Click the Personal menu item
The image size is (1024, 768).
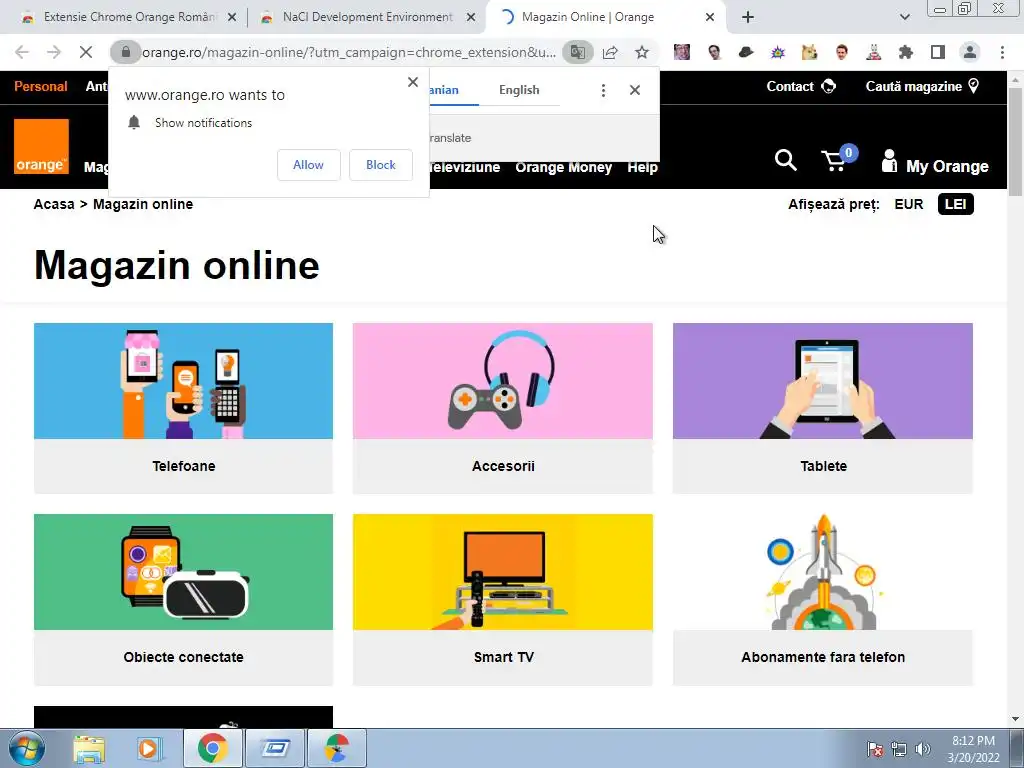[x=40, y=86]
